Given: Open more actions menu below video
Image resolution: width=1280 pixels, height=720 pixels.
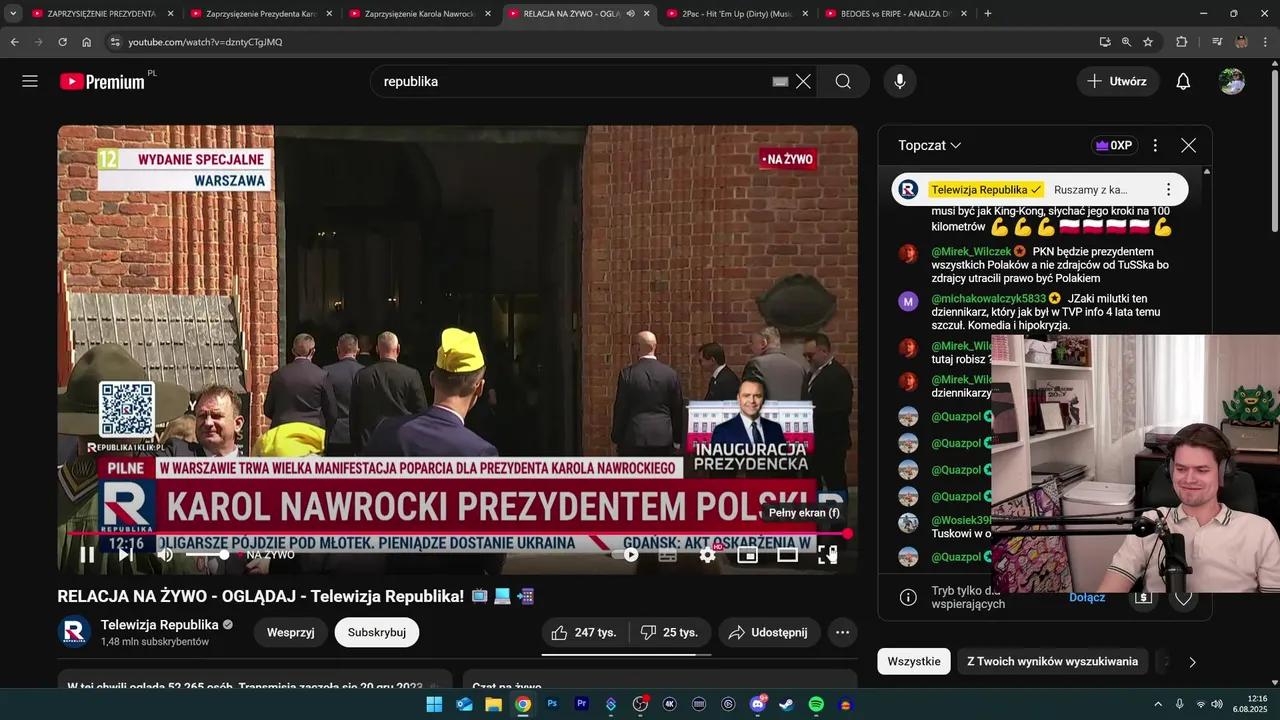Looking at the screenshot, I should click(842, 632).
